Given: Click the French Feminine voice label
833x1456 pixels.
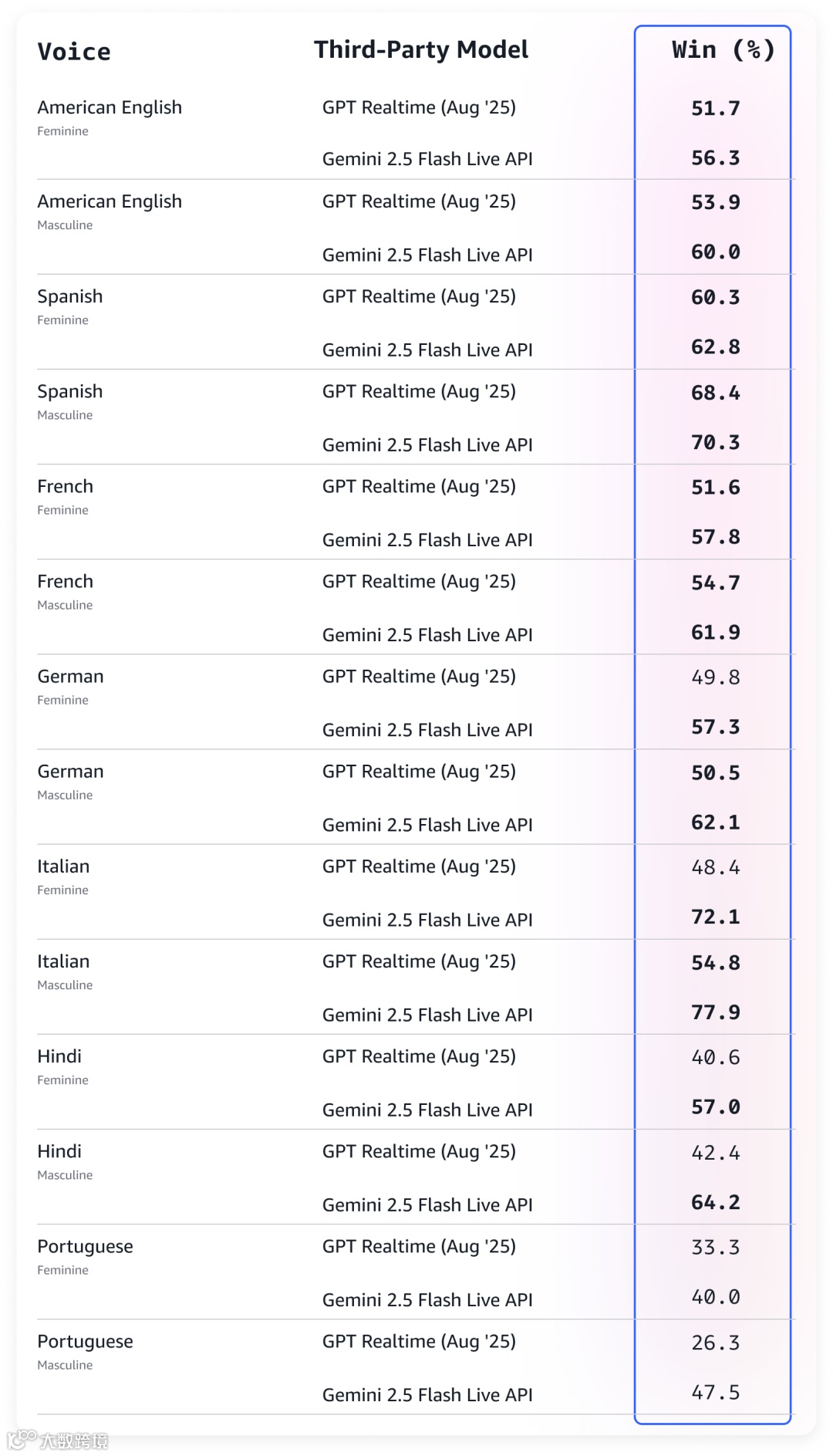Looking at the screenshot, I should click(66, 487).
